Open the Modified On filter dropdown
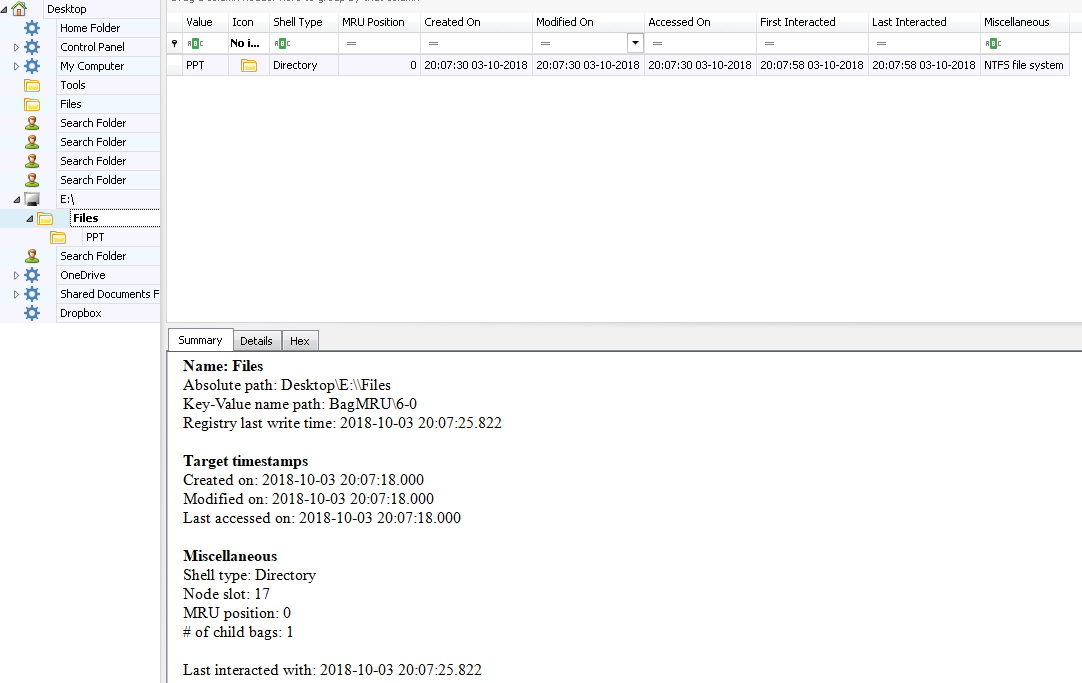The image size is (1082, 683). click(634, 43)
